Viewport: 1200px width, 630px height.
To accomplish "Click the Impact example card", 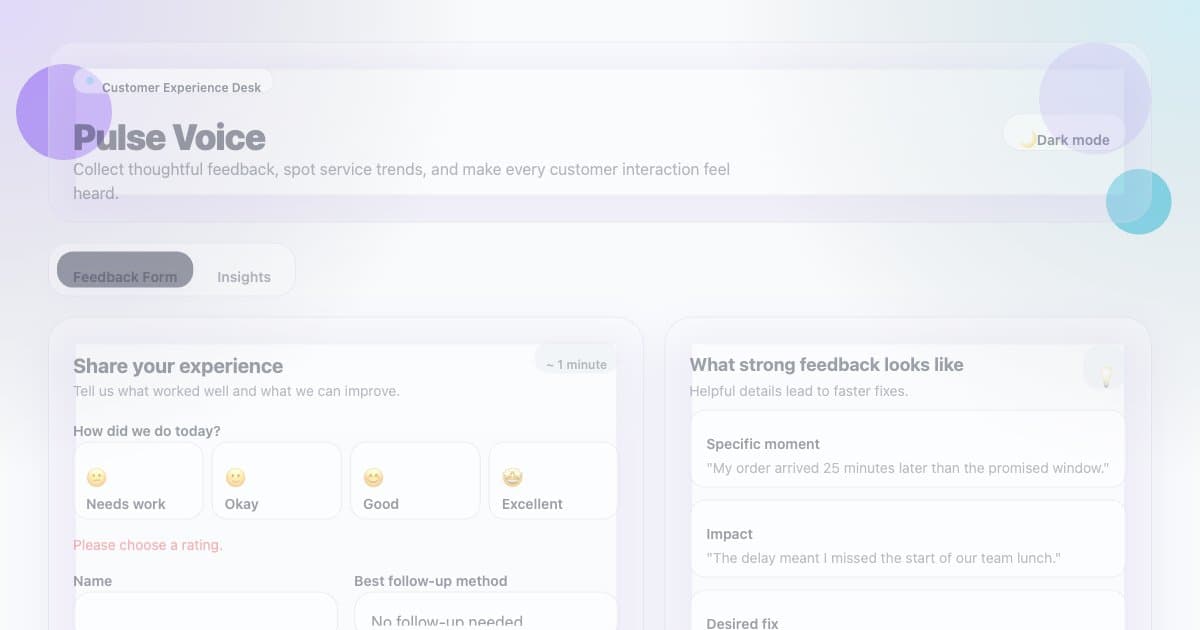I will [908, 540].
